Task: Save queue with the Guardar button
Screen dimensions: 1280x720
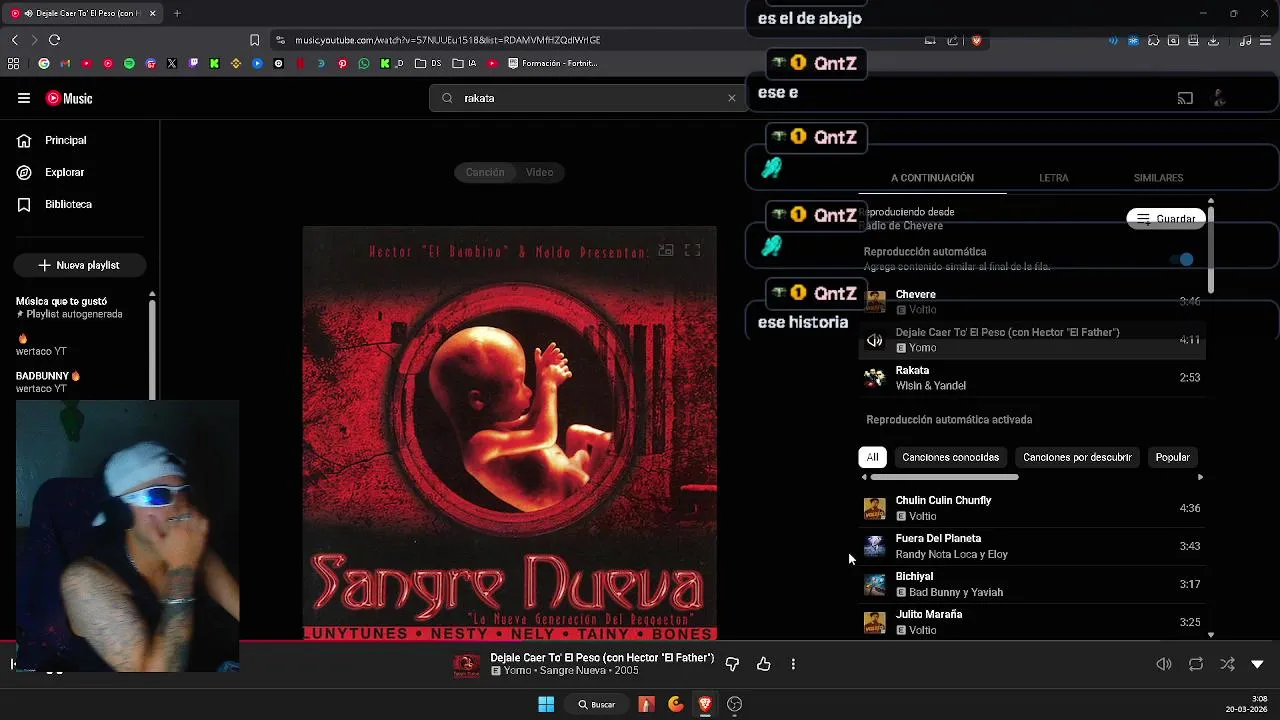Action: tap(1166, 219)
